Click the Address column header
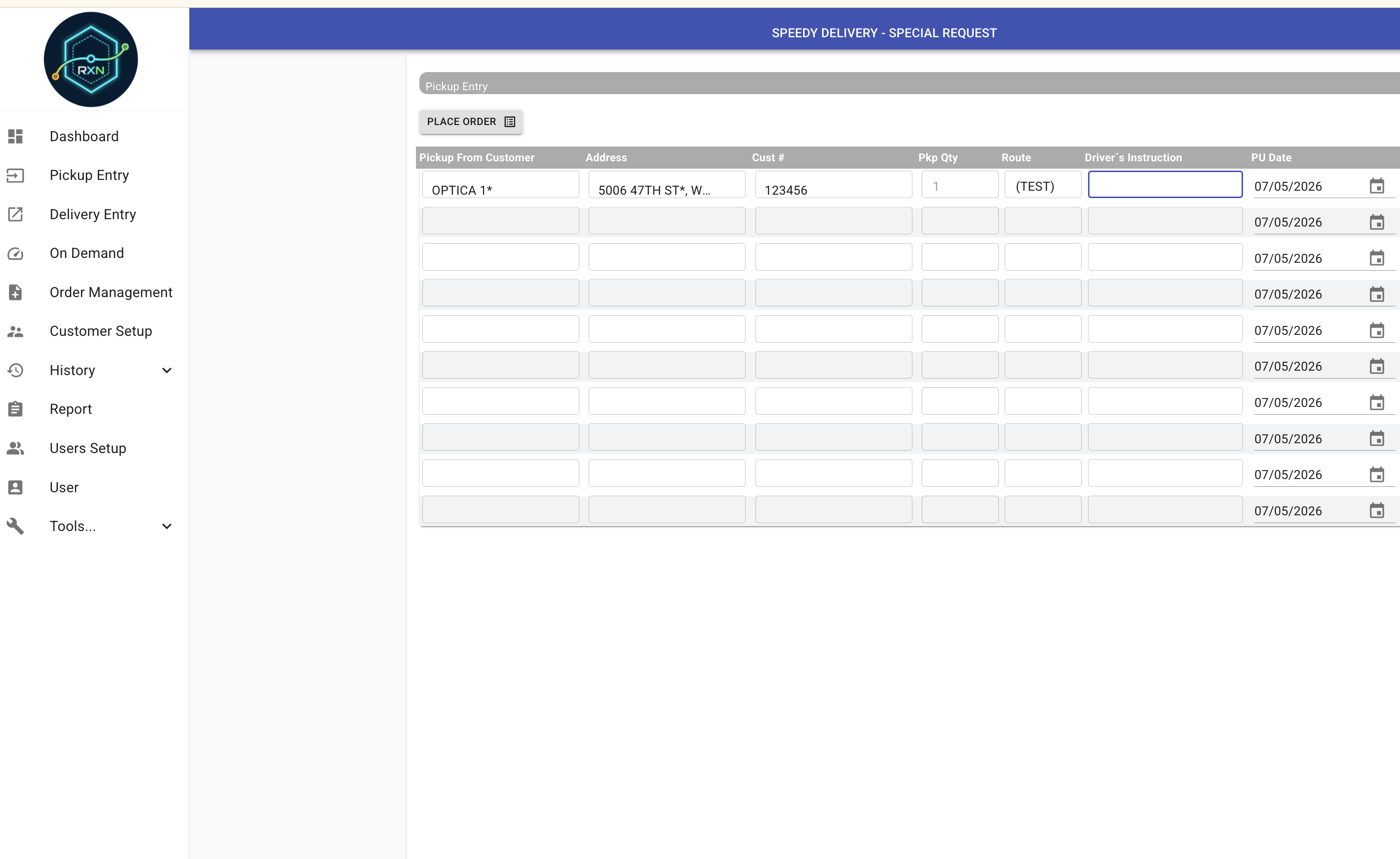1400x859 pixels. coord(606,157)
